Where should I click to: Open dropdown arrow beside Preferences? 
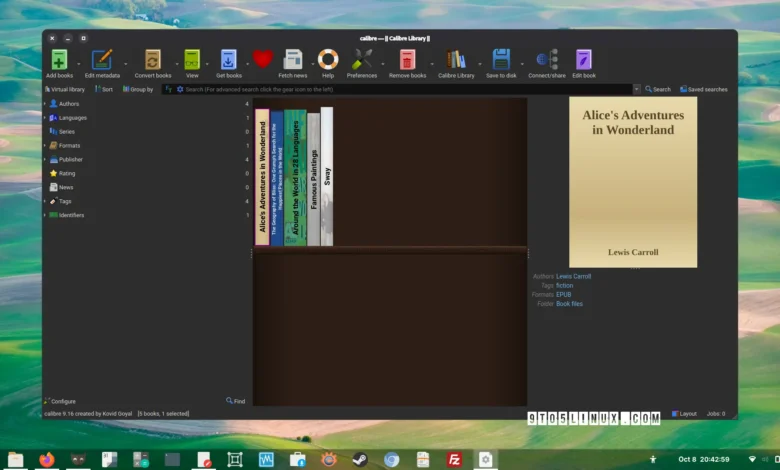[x=383, y=64]
